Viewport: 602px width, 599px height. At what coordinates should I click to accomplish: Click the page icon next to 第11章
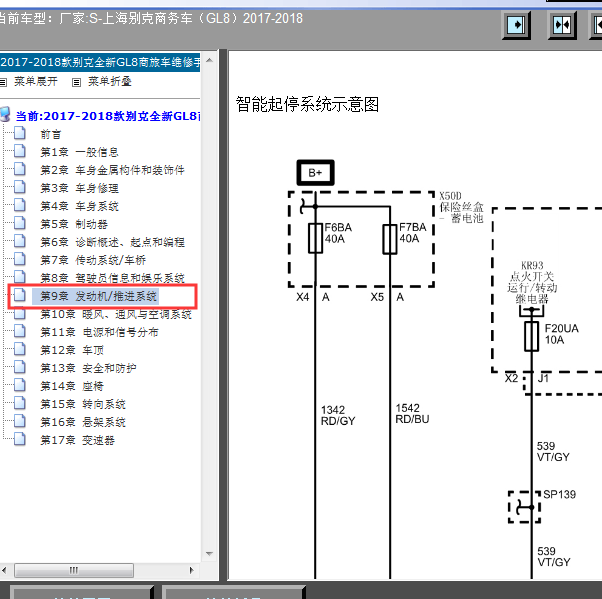point(20,331)
